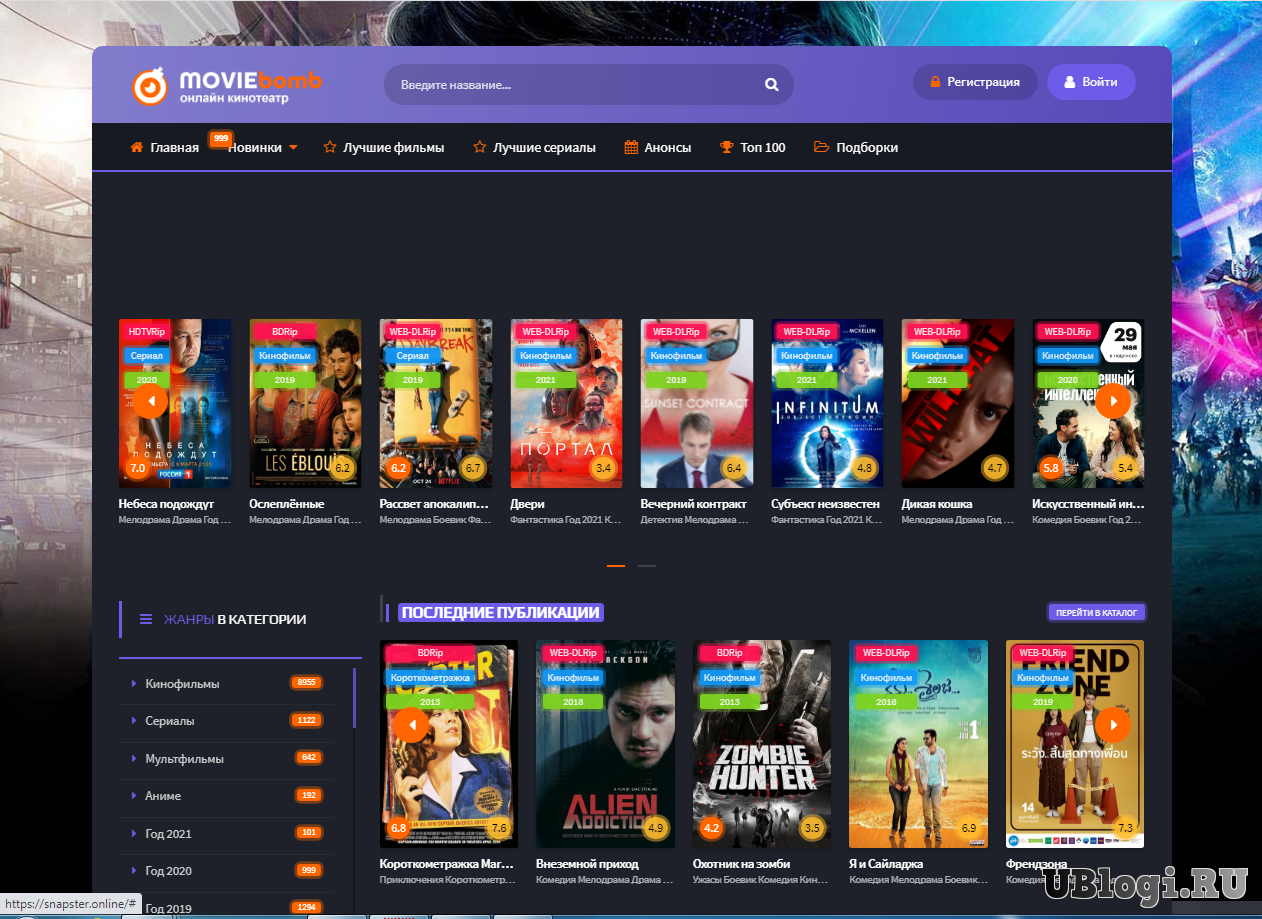
Task: Click the home icon beside Главная
Action: (x=137, y=148)
